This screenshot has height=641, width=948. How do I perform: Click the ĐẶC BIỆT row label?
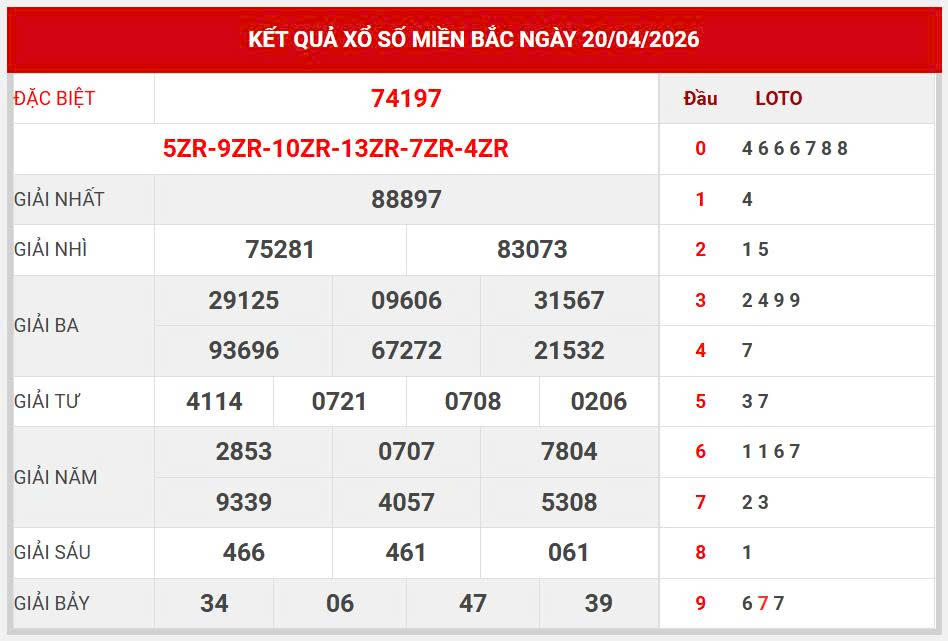58,98
